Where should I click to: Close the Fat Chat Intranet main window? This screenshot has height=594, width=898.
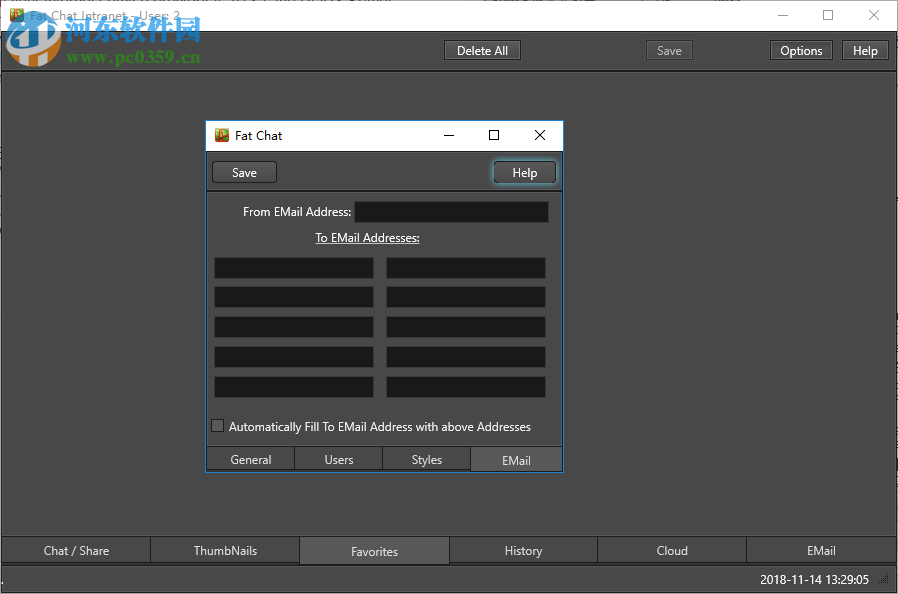874,15
